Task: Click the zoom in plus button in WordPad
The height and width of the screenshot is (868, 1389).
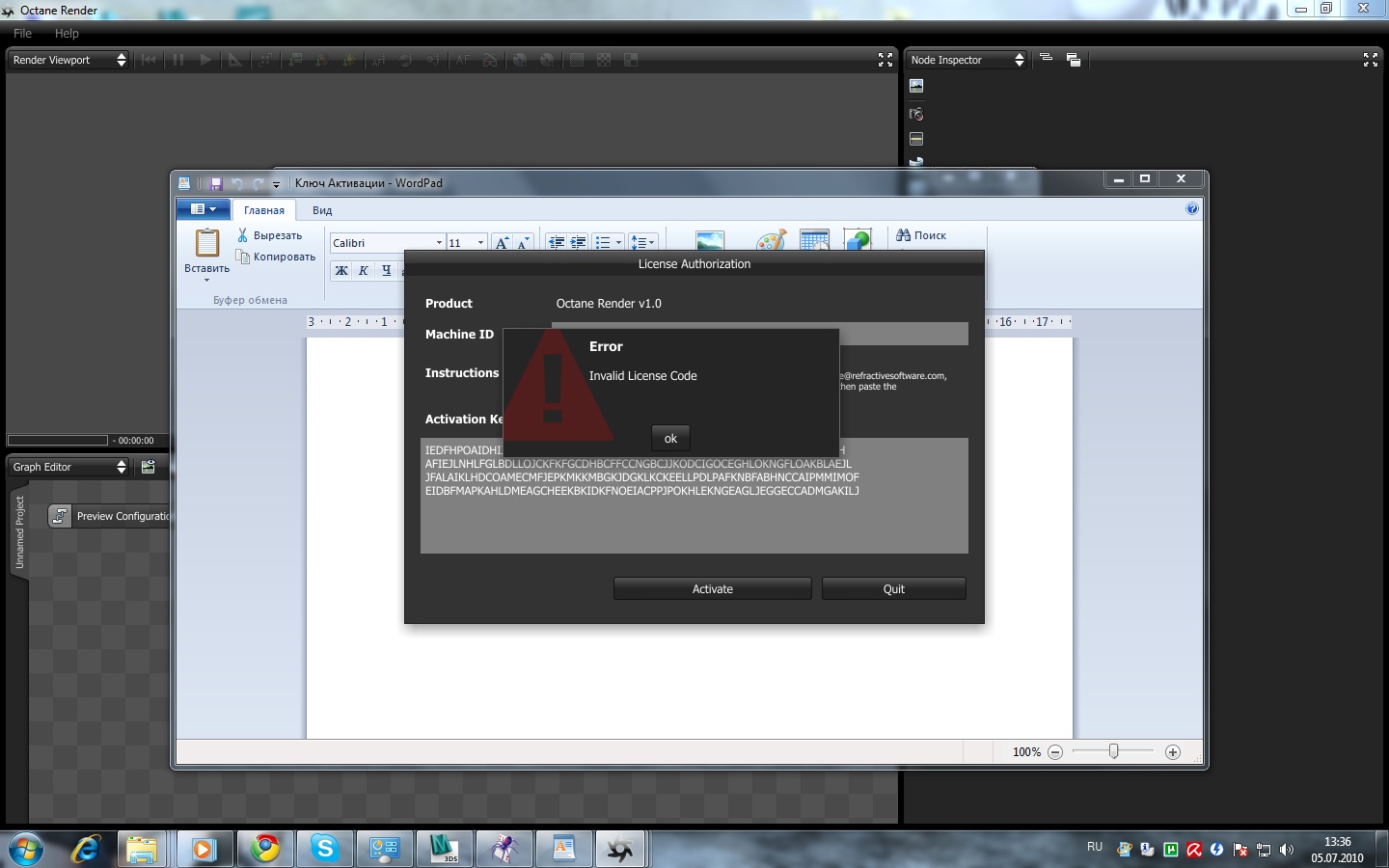Action: (1173, 752)
